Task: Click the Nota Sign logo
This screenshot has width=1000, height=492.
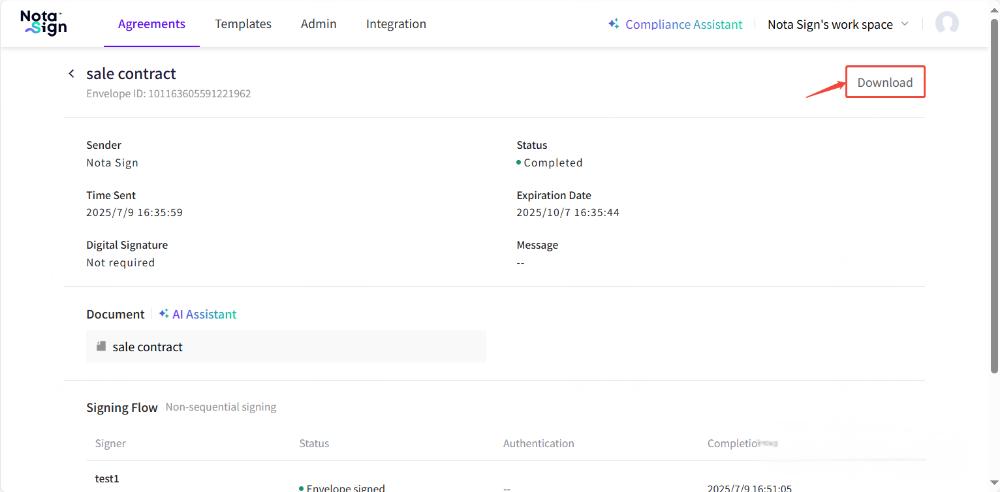Action: (43, 23)
